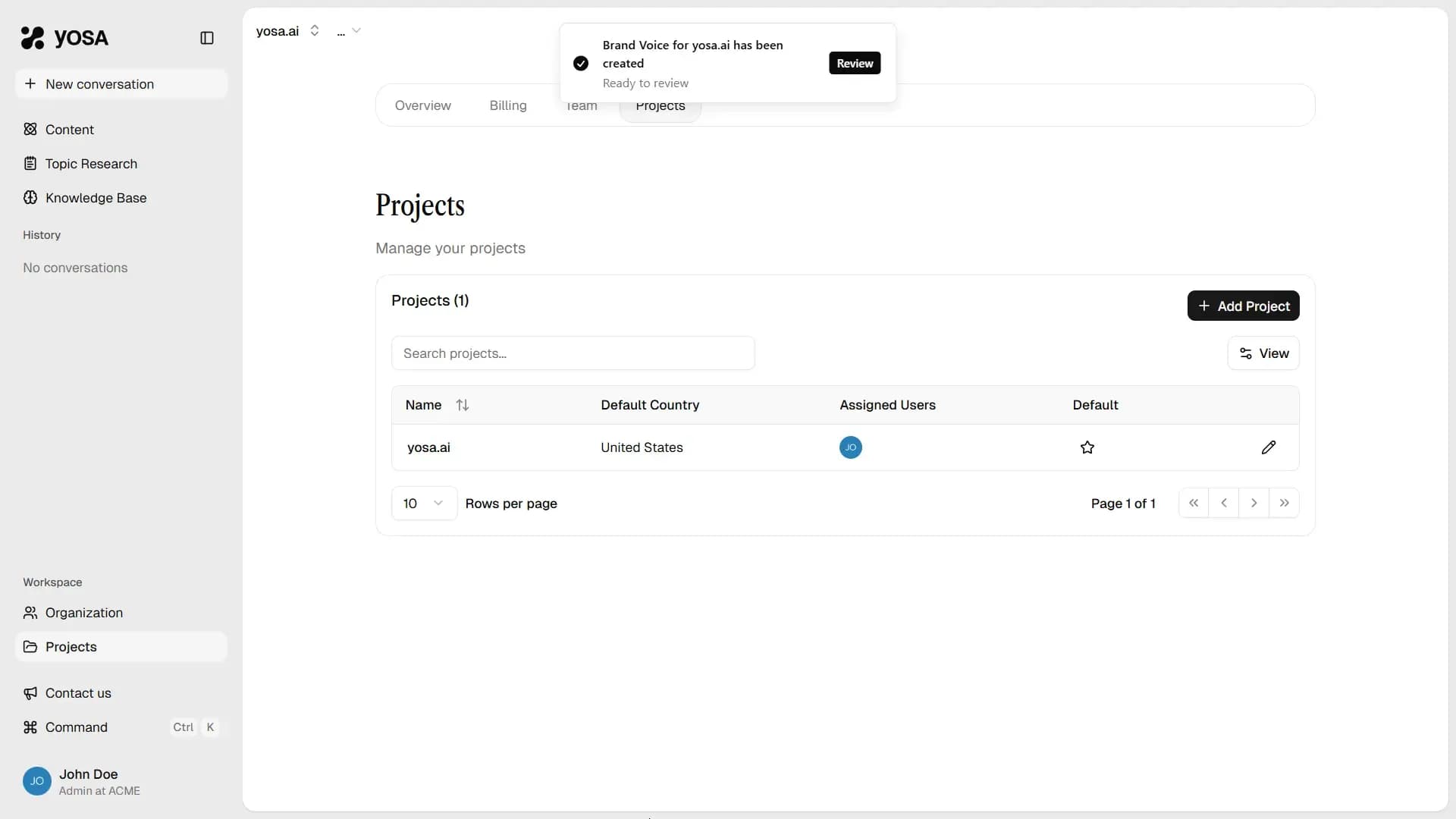1456x819 pixels.
Task: Sort projects by Name column
Action: coord(462,405)
